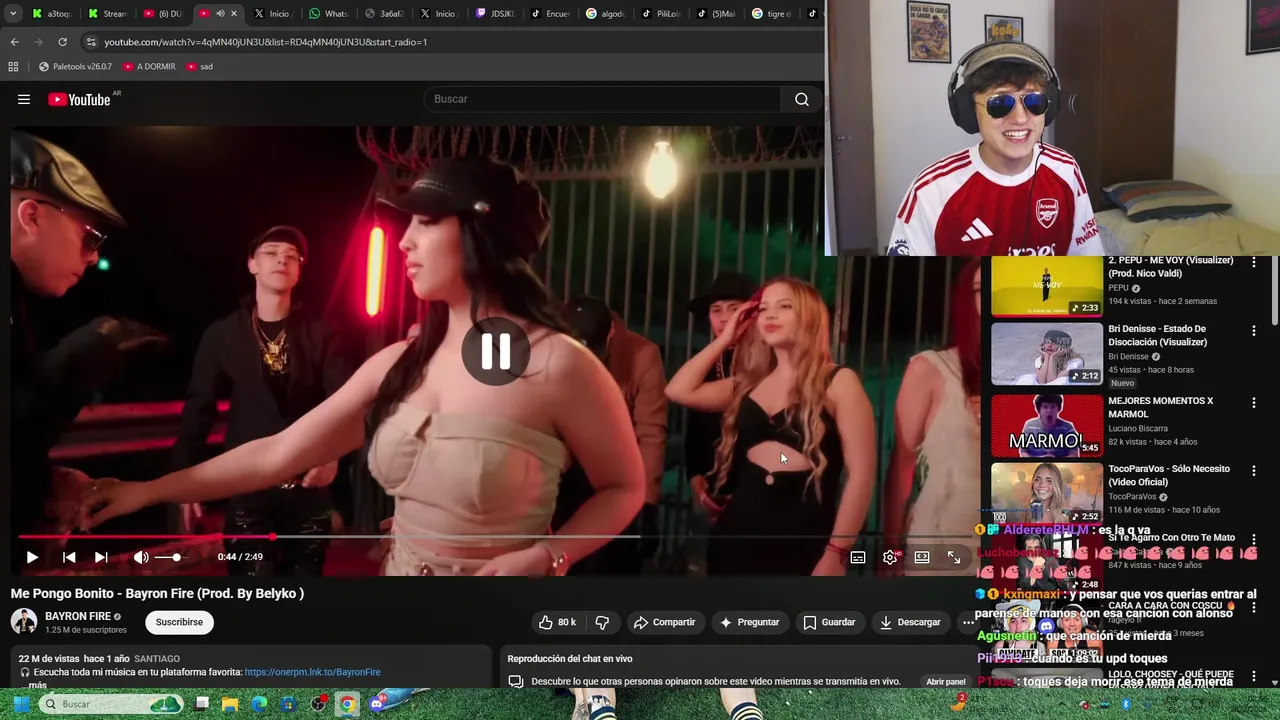Image resolution: width=1280 pixels, height=720 pixels.
Task: Open the onerpm.lnk.to/BayronFire link
Action: (312, 672)
